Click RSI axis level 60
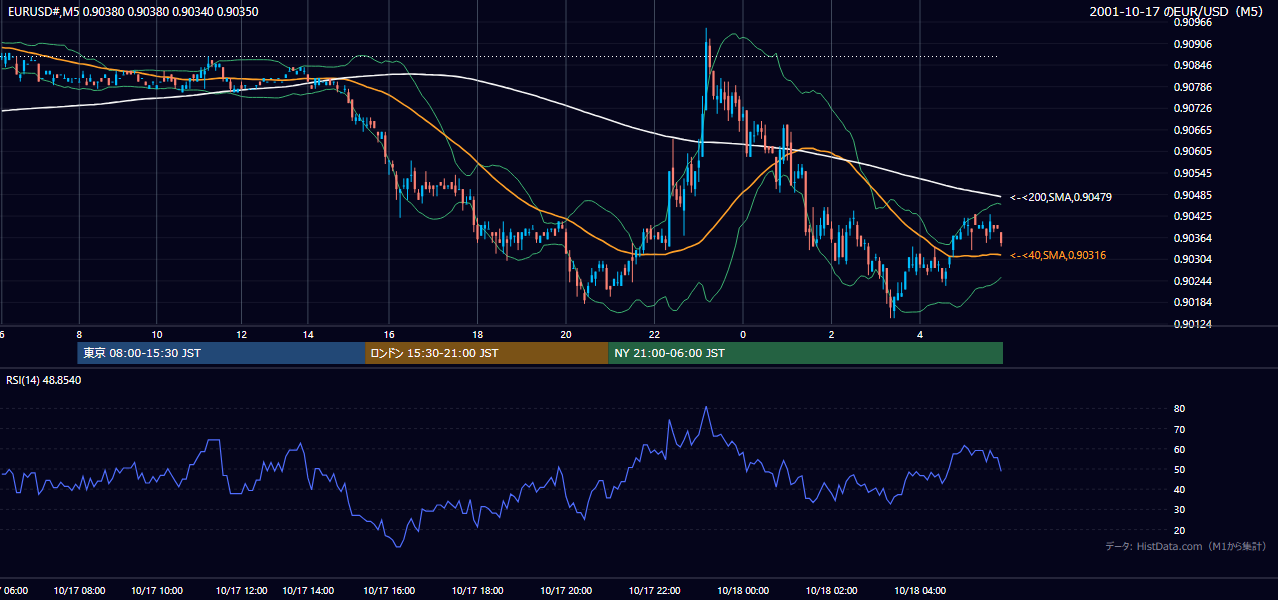Image resolution: width=1278 pixels, height=600 pixels. coord(1179,449)
